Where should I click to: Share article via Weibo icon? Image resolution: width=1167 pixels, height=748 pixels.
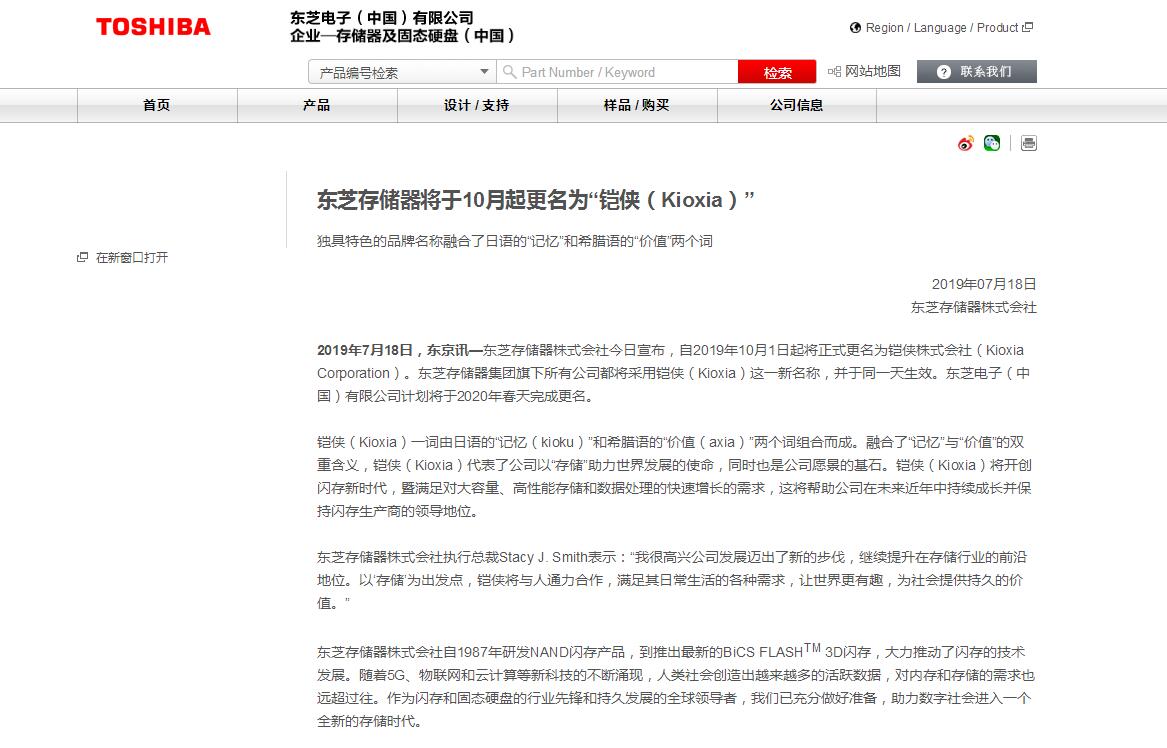(965, 143)
